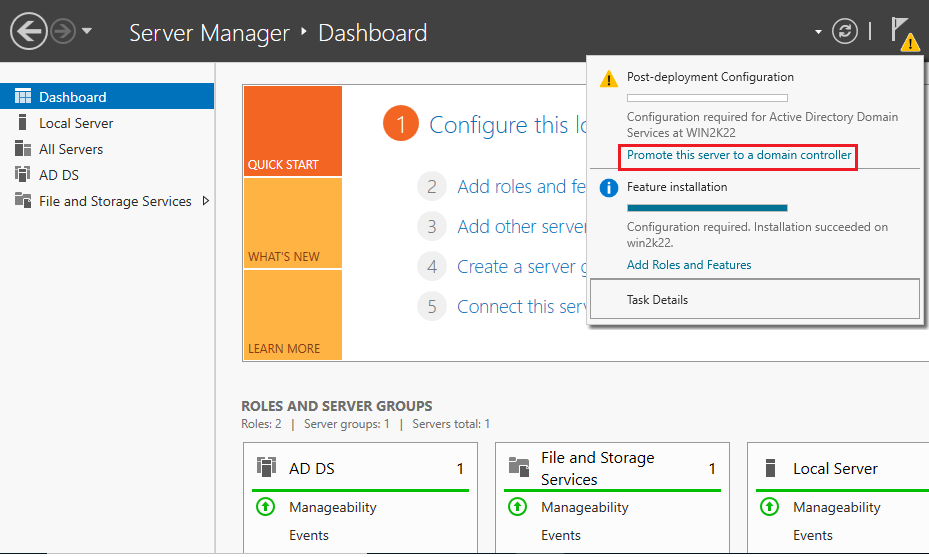Click the step 3 number circle
This screenshot has height=557, width=929.
pos(432,226)
